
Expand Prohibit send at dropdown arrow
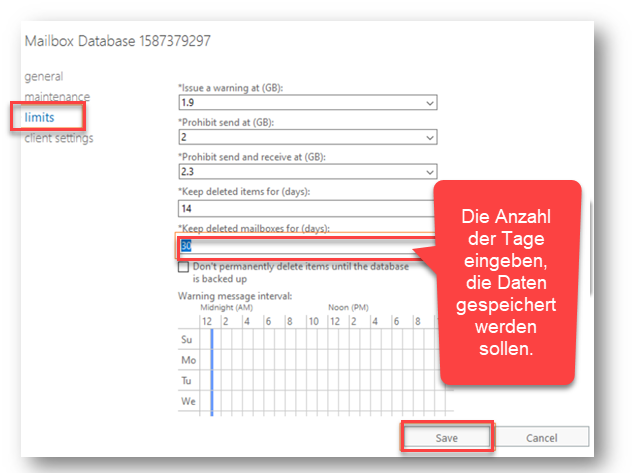click(430, 137)
